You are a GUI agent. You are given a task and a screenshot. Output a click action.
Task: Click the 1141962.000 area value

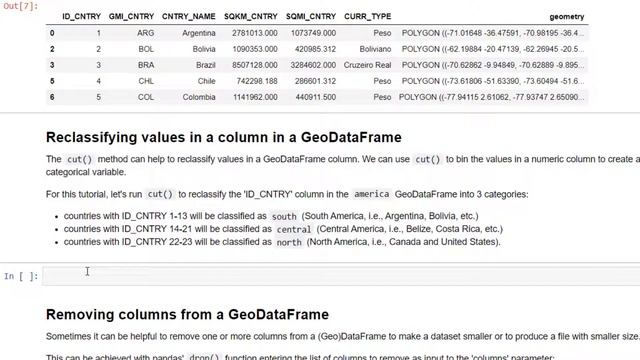pyautogui.click(x=255, y=97)
